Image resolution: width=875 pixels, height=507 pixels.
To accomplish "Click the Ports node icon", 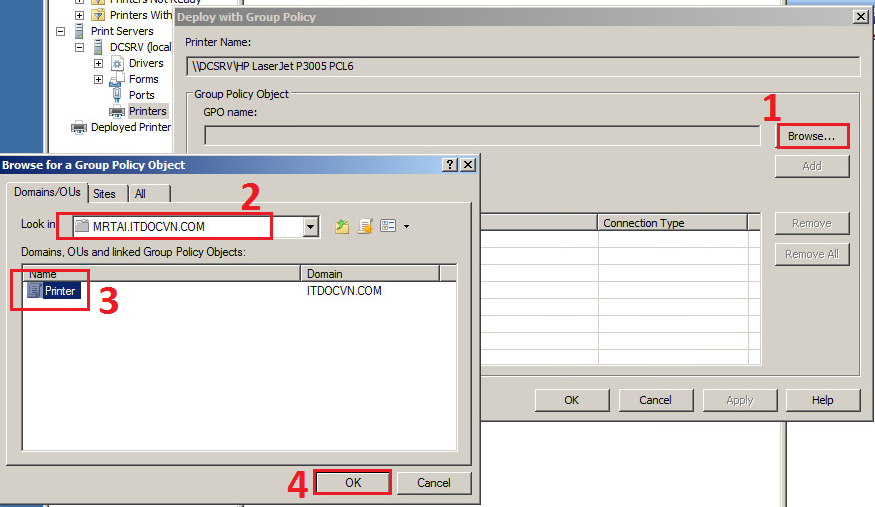I will (117, 95).
